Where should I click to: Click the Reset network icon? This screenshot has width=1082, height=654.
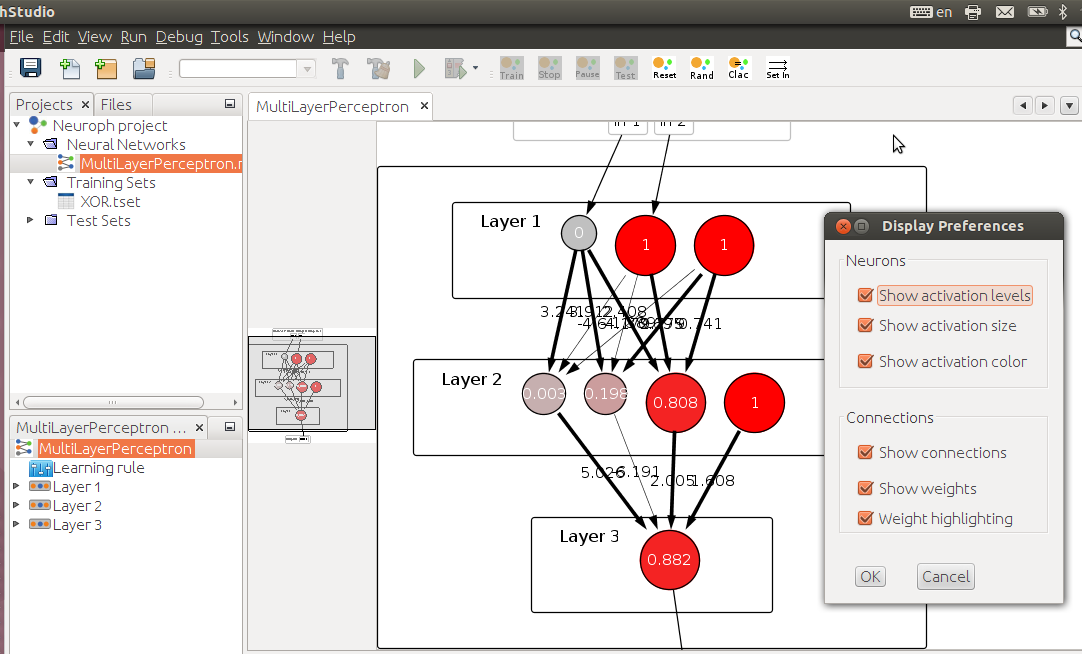[x=663, y=68]
